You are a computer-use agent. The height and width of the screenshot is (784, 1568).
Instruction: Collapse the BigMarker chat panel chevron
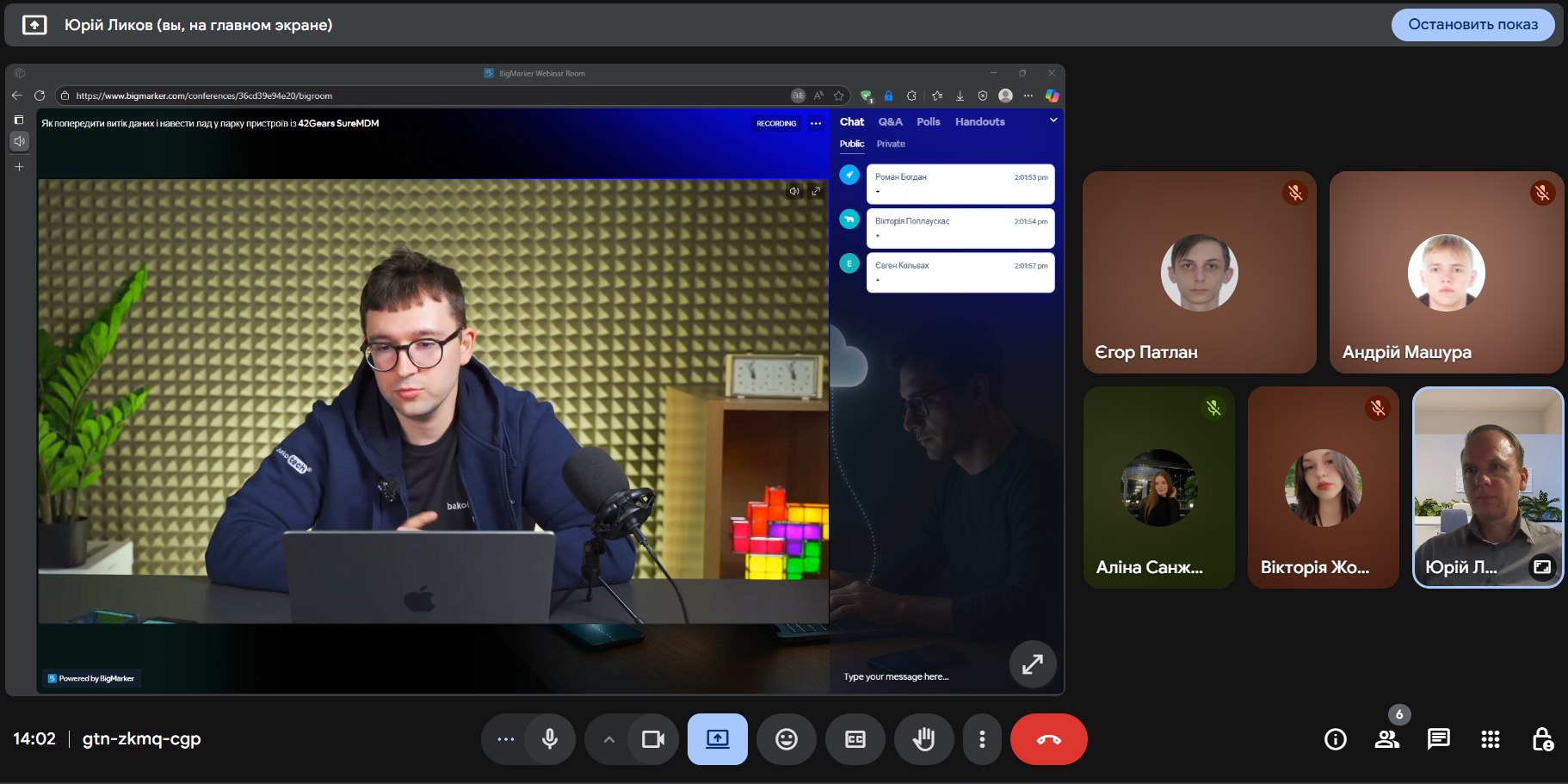tap(1053, 120)
